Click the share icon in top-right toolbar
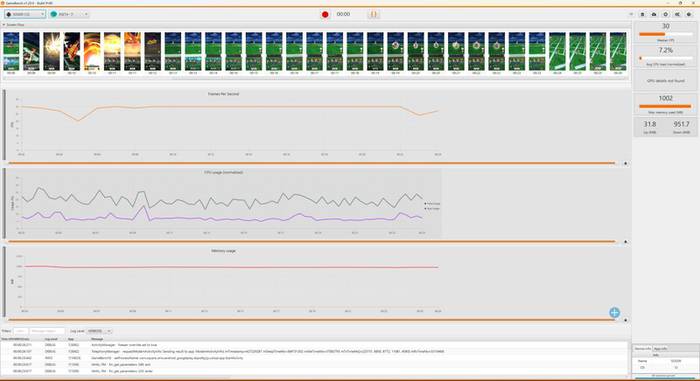 coord(677,14)
